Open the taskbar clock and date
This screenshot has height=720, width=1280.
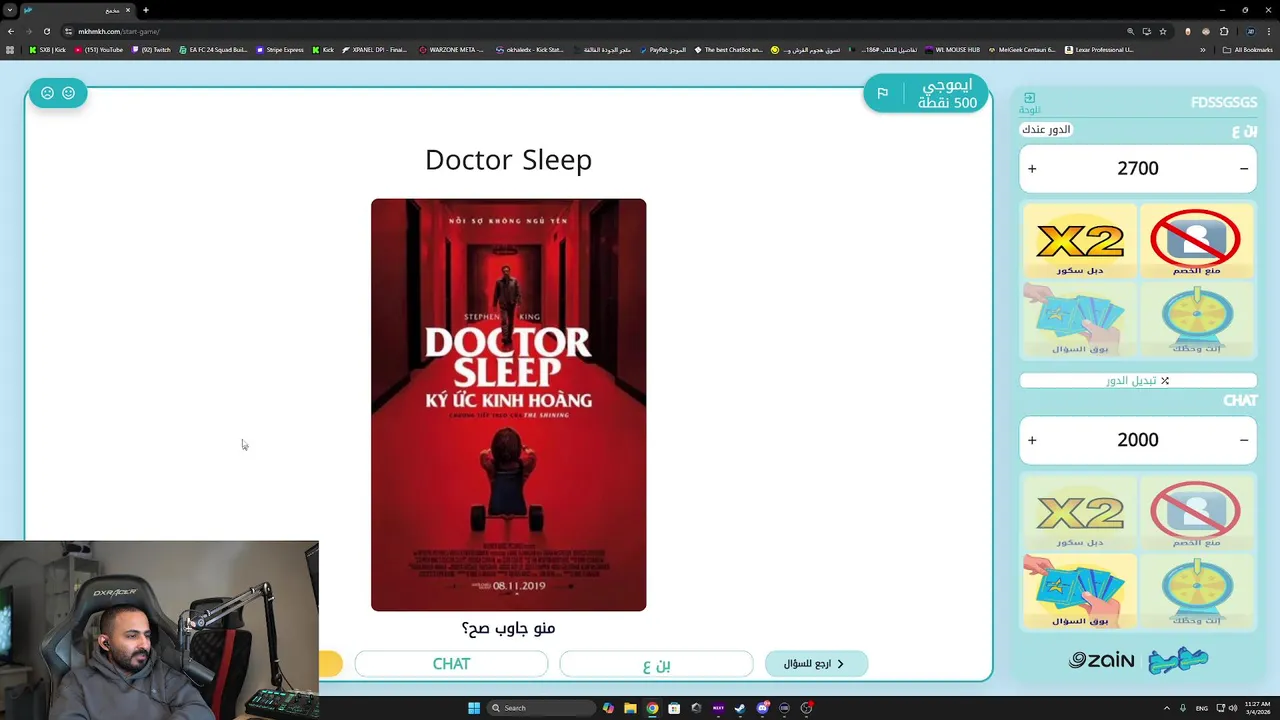[1256, 708]
